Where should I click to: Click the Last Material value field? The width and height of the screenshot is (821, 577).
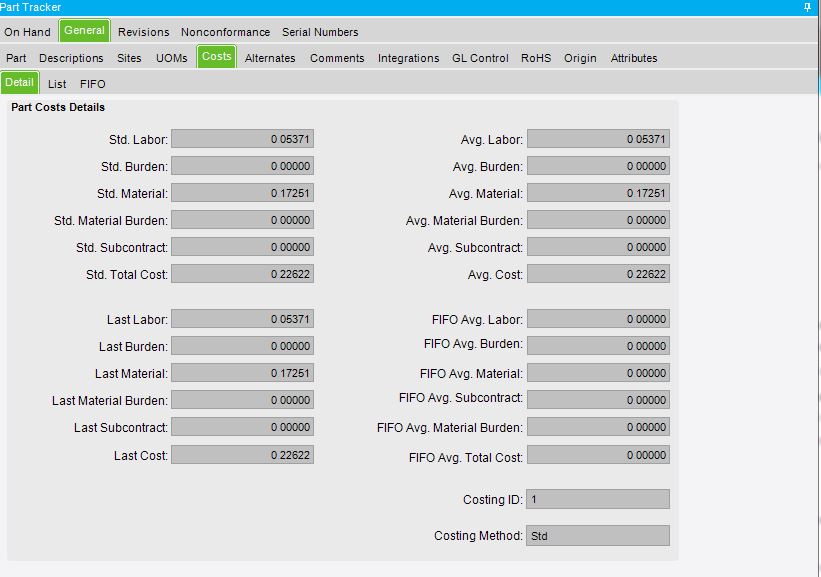242,373
